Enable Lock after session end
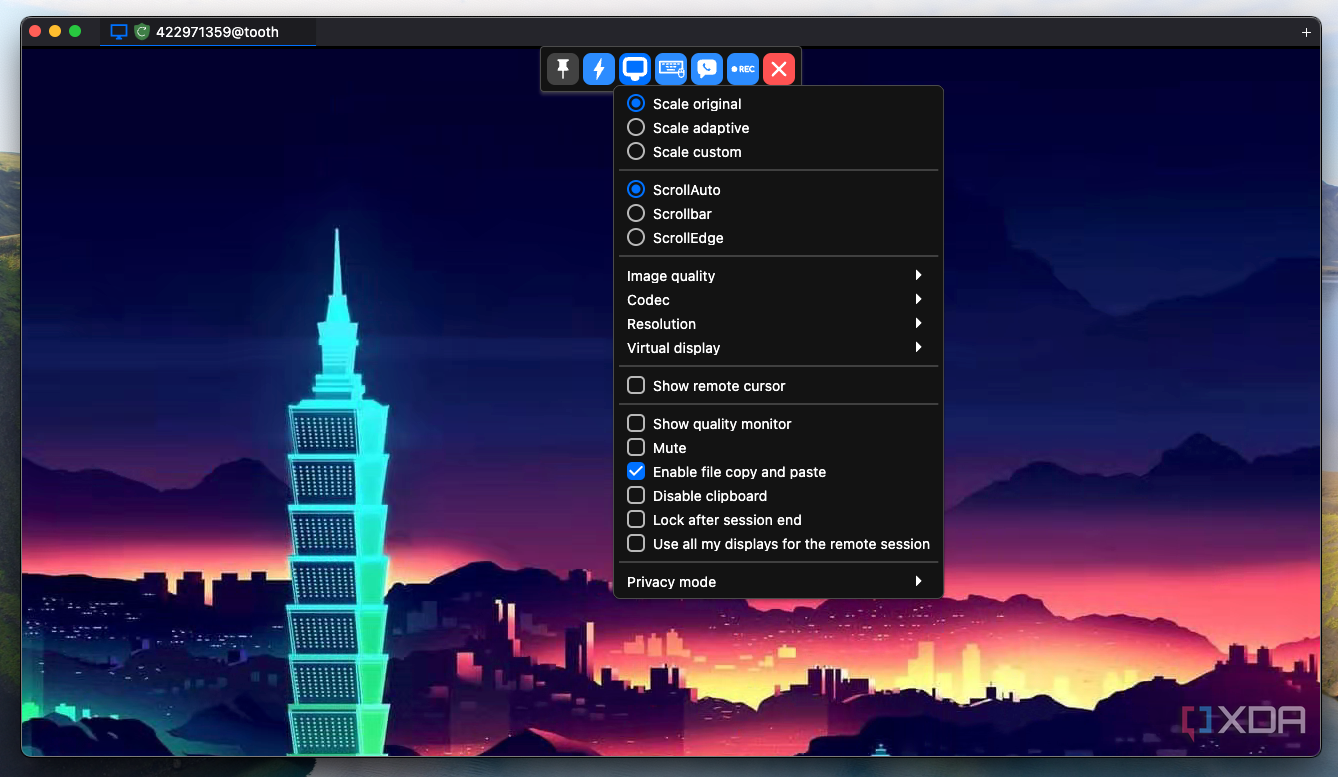Viewport: 1338px width, 777px height. (636, 519)
